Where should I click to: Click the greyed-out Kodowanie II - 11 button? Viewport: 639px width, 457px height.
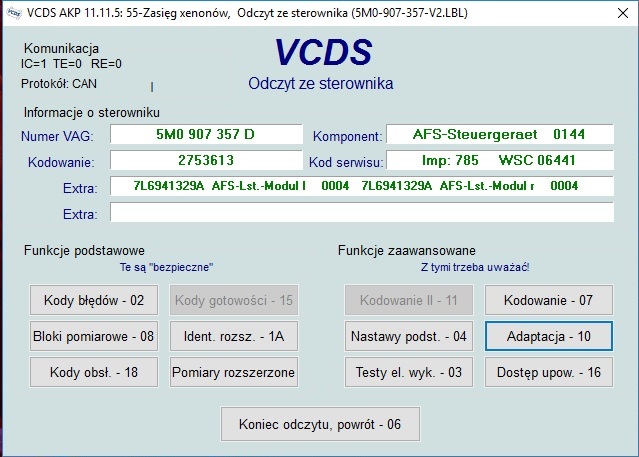click(409, 300)
